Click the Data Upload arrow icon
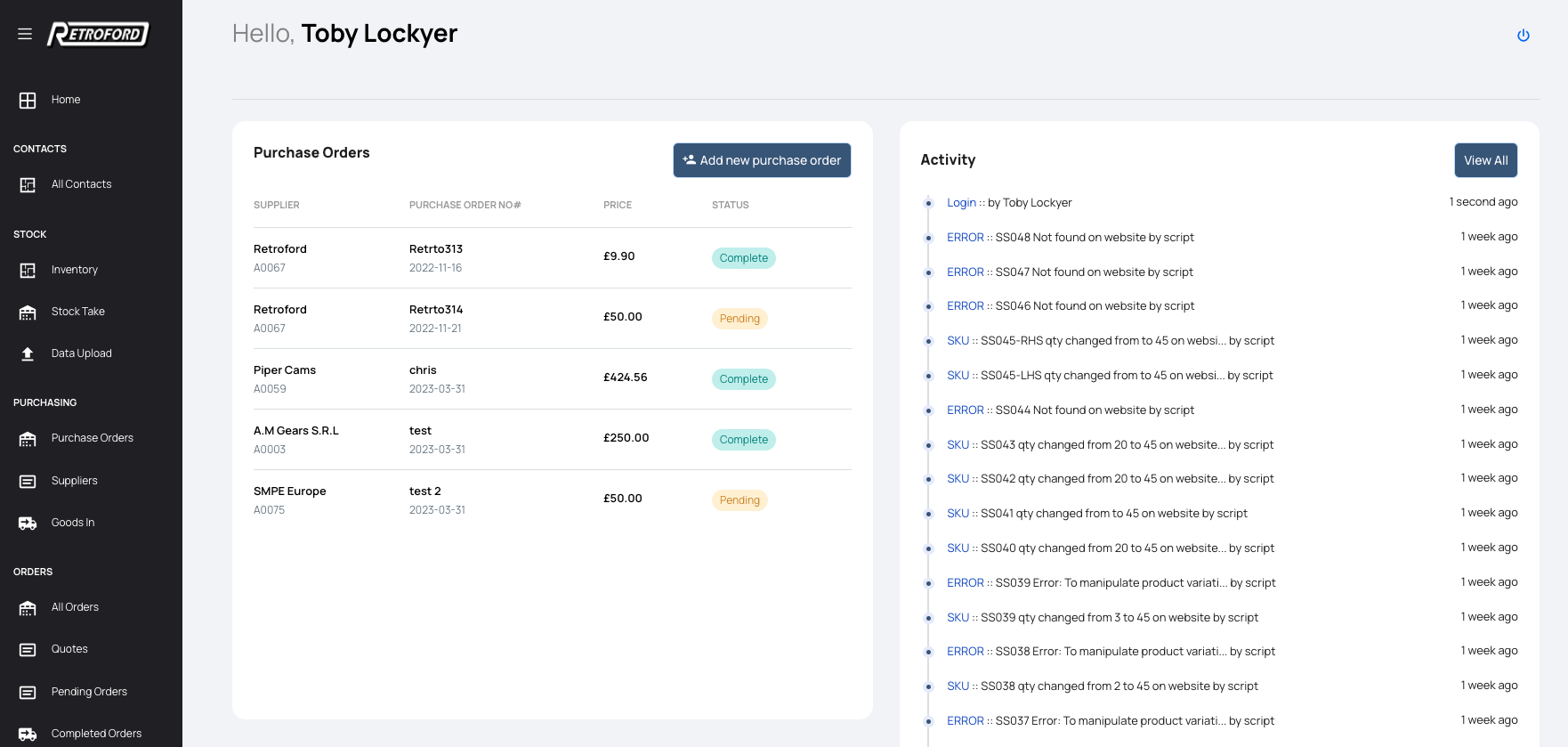Viewport: 1568px width, 747px height. pyautogui.click(x=28, y=354)
